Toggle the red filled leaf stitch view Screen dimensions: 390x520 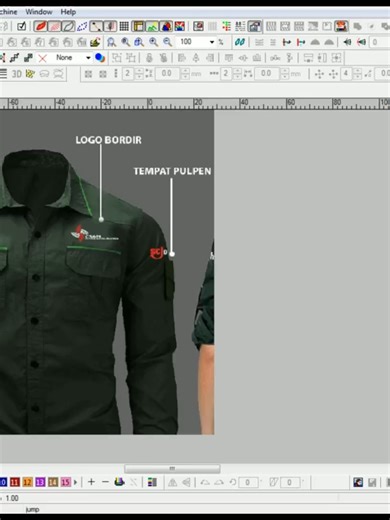pyautogui.click(x=41, y=26)
